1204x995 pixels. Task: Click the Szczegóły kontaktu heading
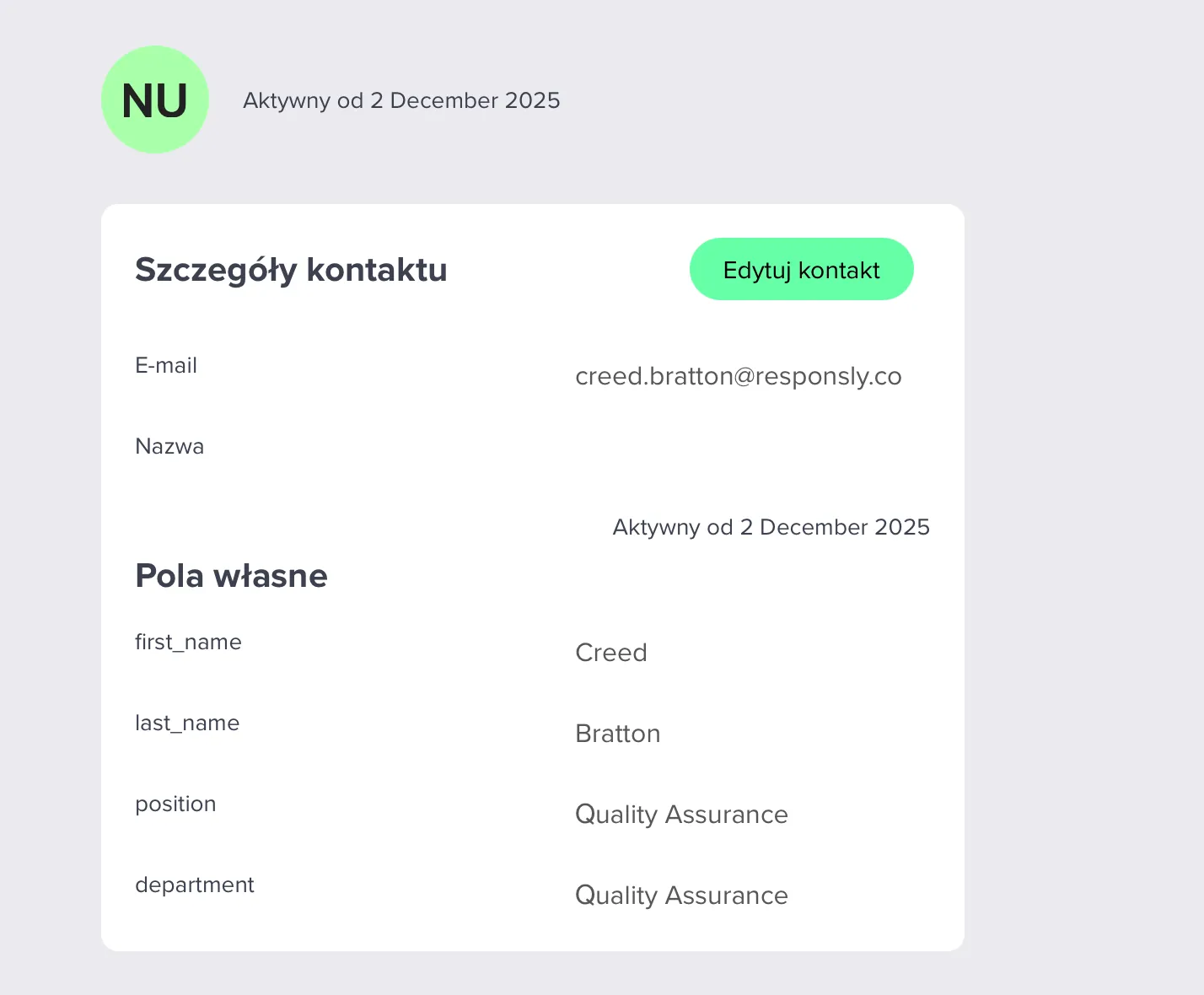291,270
